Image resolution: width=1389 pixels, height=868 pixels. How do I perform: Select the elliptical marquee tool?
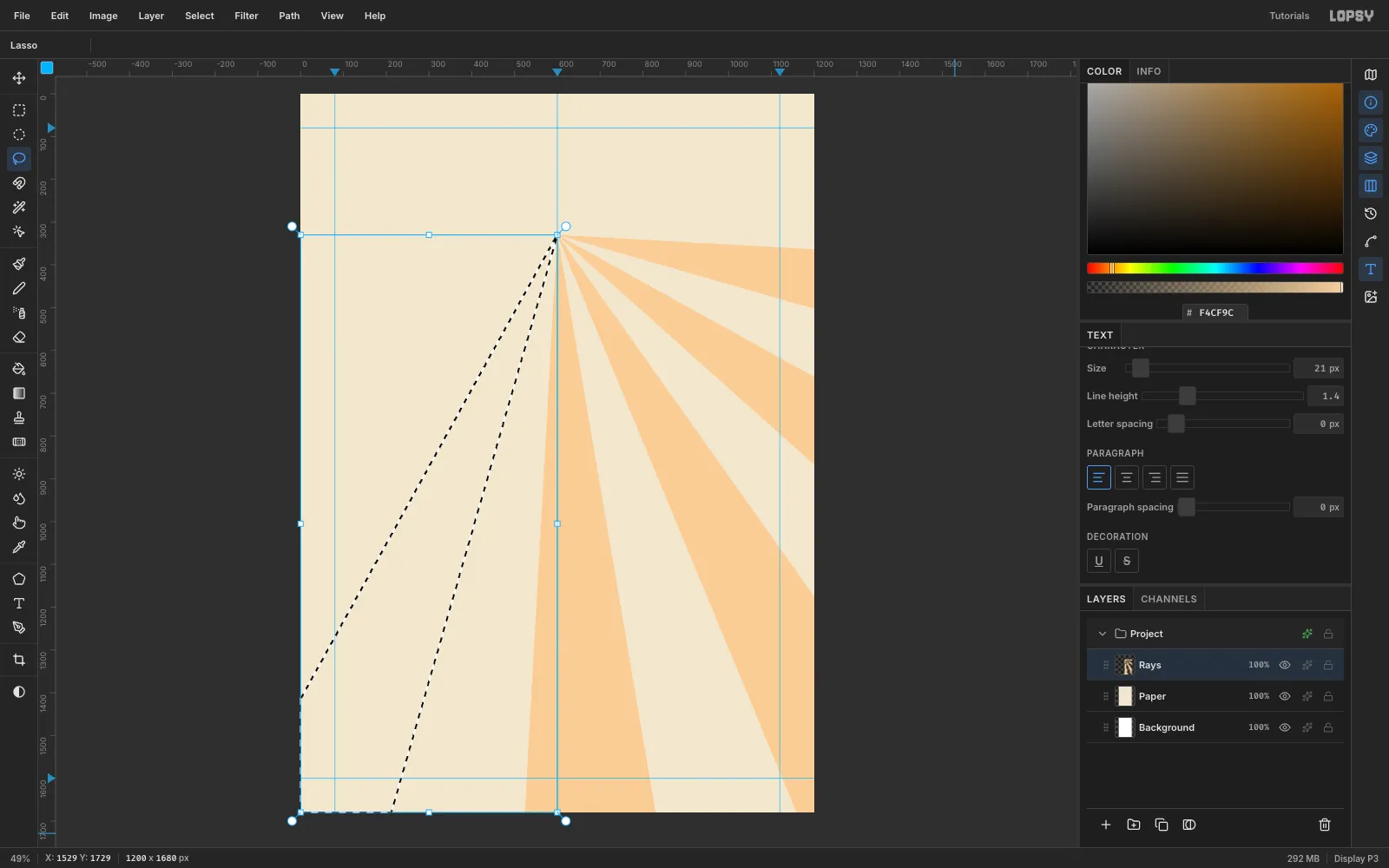[x=19, y=135]
